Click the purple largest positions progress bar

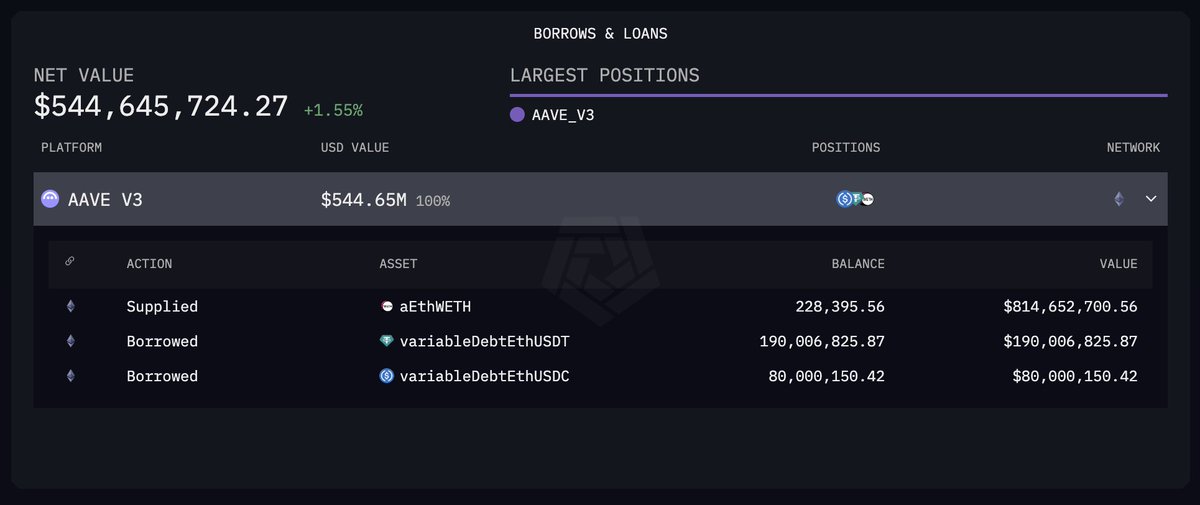click(838, 95)
